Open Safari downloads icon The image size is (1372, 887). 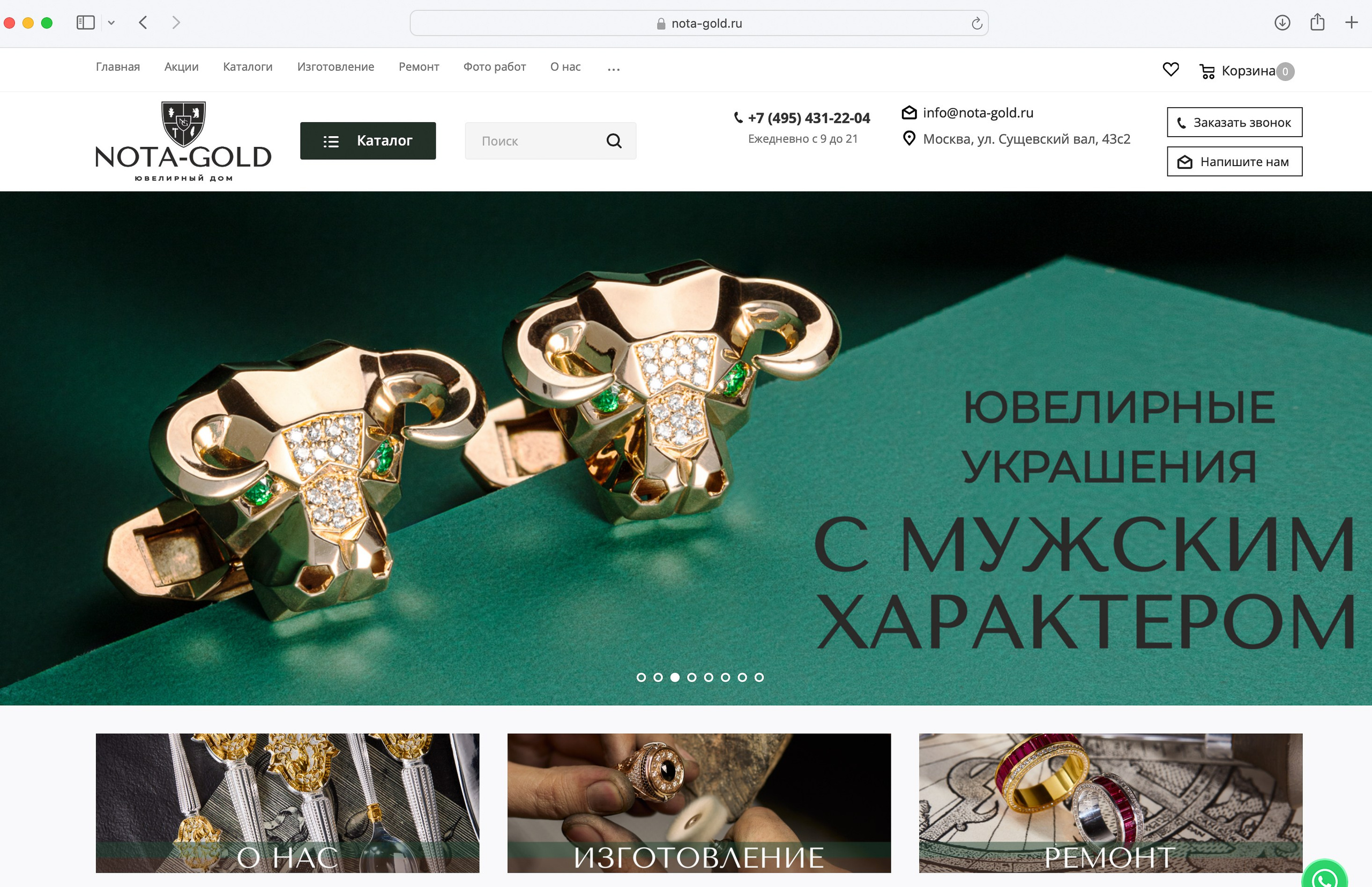[1281, 23]
